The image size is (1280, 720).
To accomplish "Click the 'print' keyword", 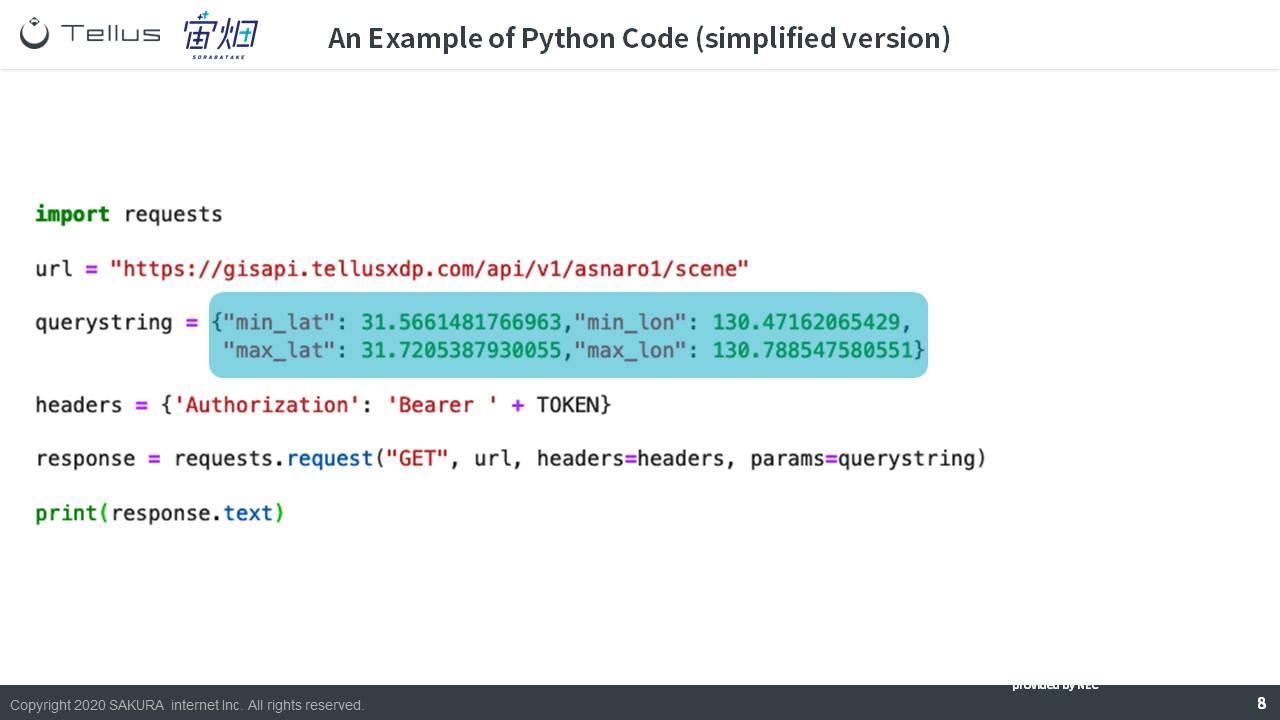I will [x=67, y=513].
